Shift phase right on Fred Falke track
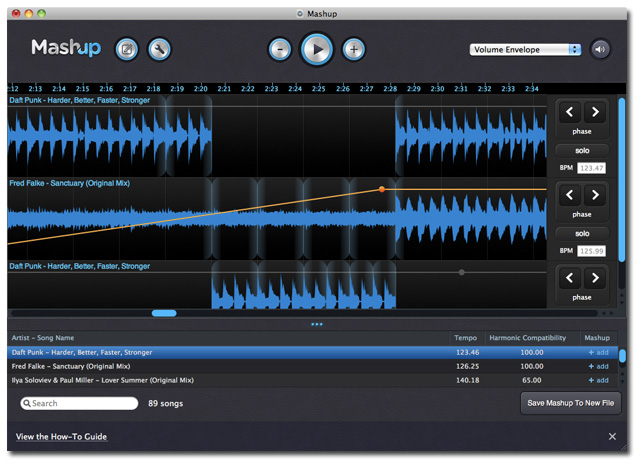 (595, 195)
